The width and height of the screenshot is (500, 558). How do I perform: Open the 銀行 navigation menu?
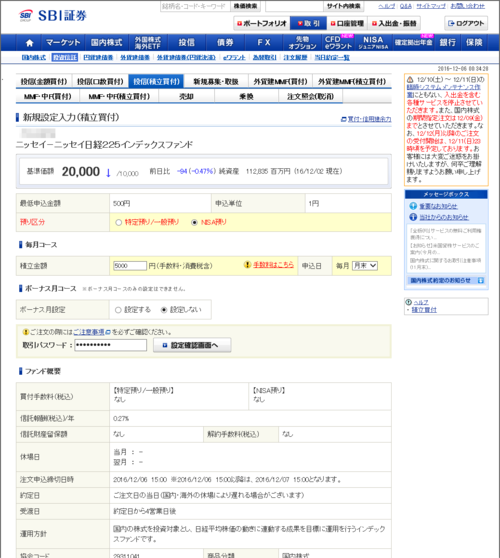pyautogui.click(x=447, y=43)
